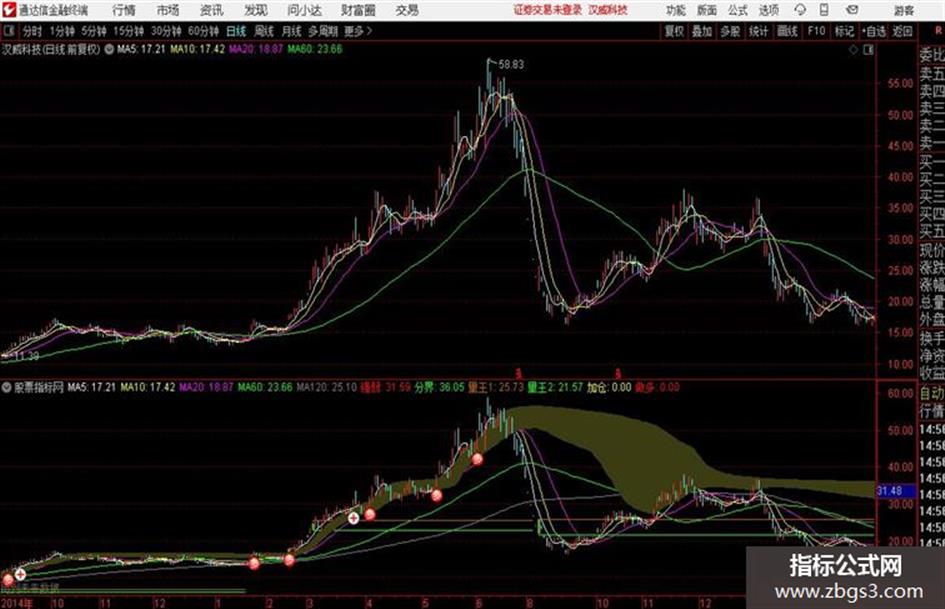
Task: Click the 标记 mark toolbar button
Action: click(844, 31)
